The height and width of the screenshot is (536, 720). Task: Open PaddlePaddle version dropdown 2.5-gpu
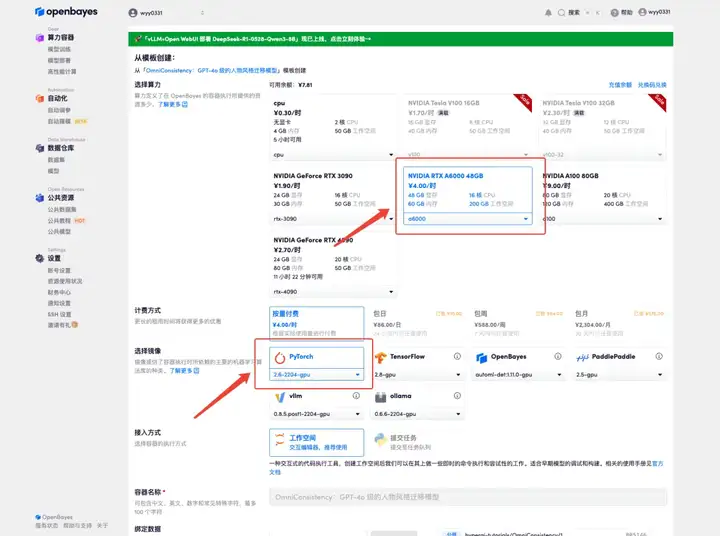click(x=619, y=375)
